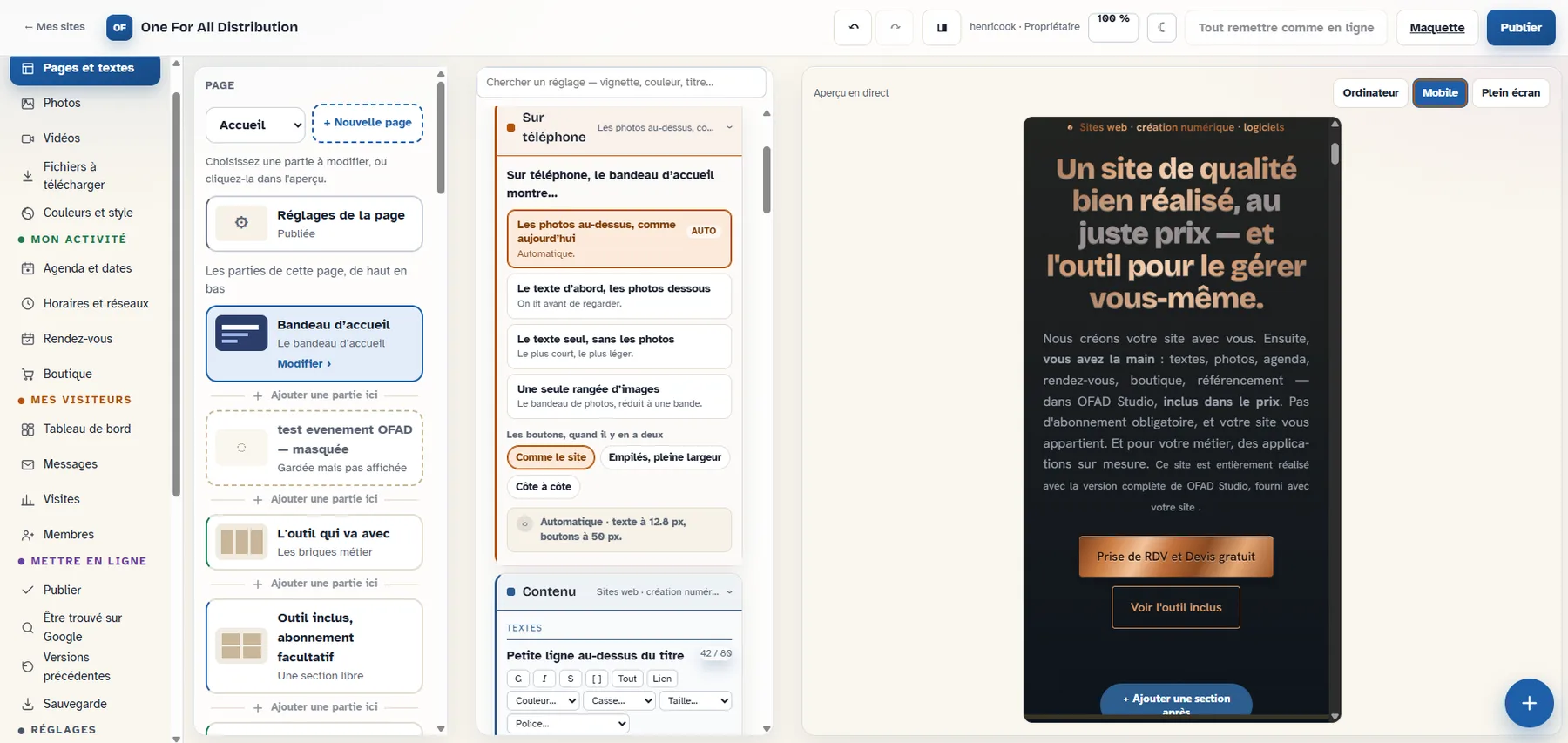Open the Taille... dropdown
1568x743 pixels.
click(695, 700)
